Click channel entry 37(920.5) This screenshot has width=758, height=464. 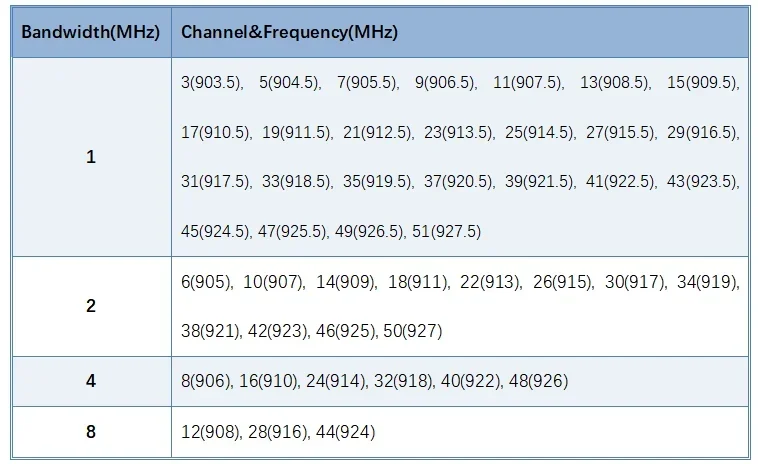456,182
